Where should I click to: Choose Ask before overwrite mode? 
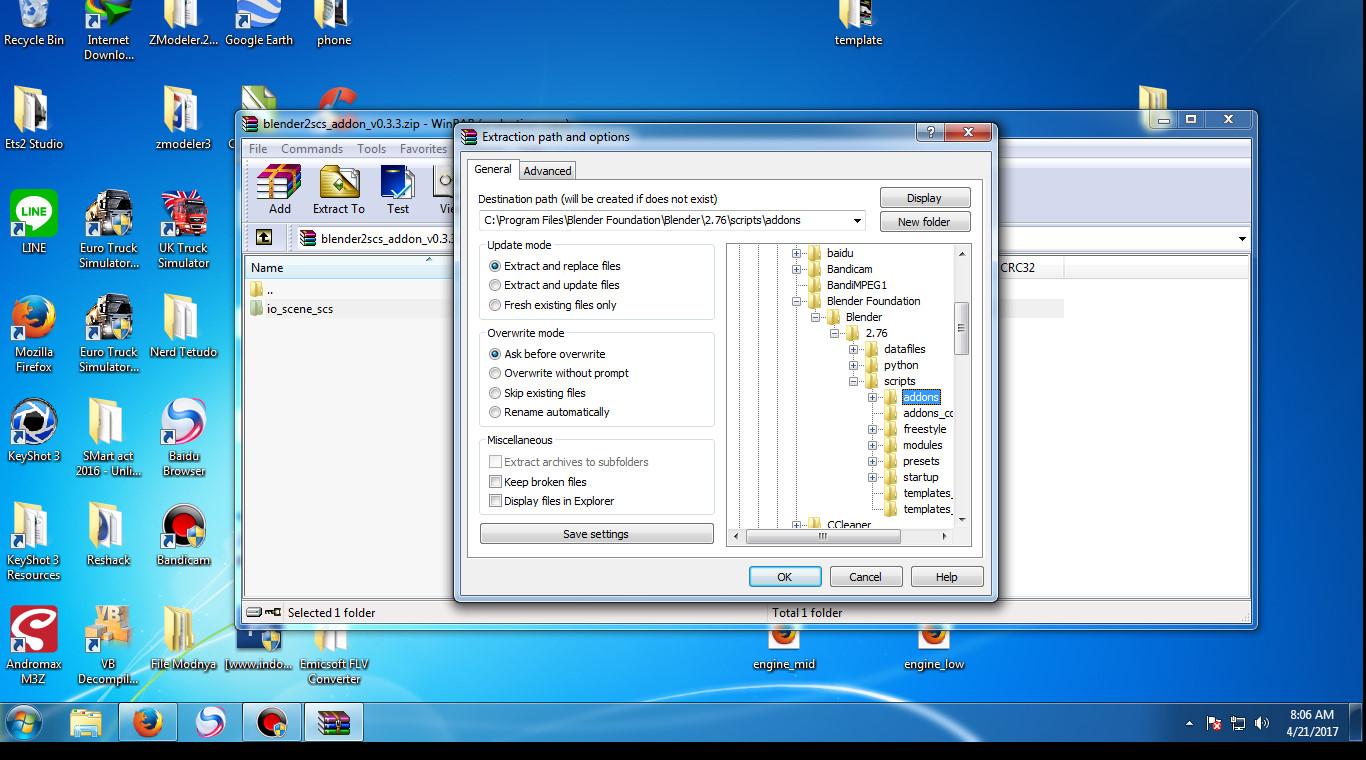(x=547, y=354)
